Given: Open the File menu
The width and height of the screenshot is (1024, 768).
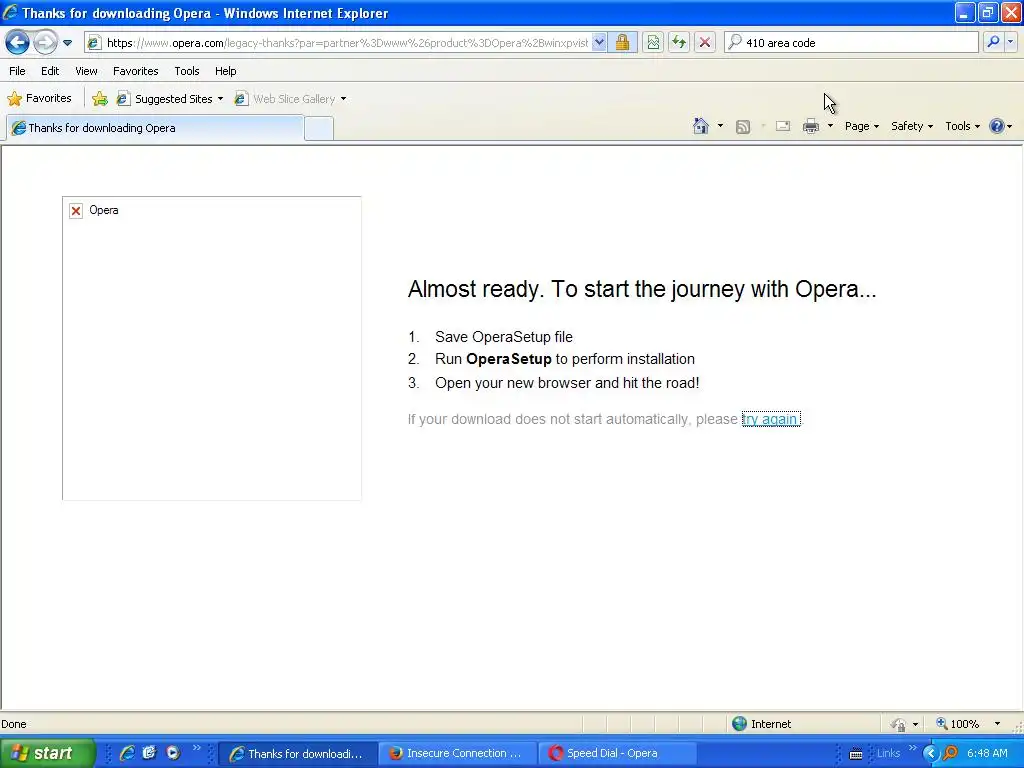Looking at the screenshot, I should point(18,71).
